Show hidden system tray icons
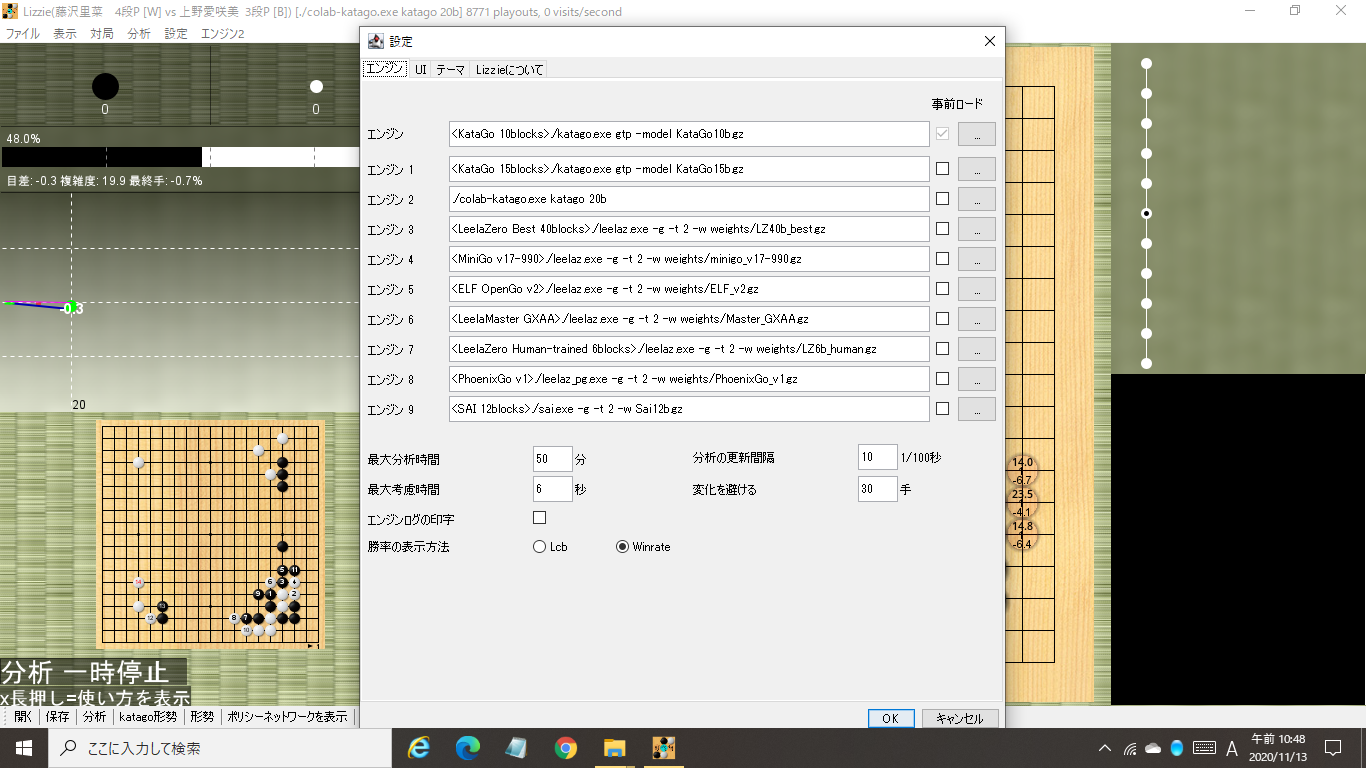This screenshot has width=1366, height=768. point(1105,747)
